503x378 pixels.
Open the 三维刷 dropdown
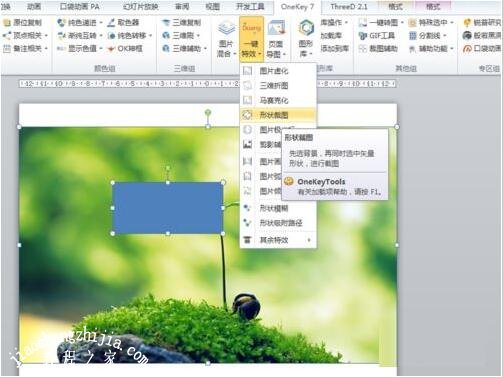[x=181, y=35]
